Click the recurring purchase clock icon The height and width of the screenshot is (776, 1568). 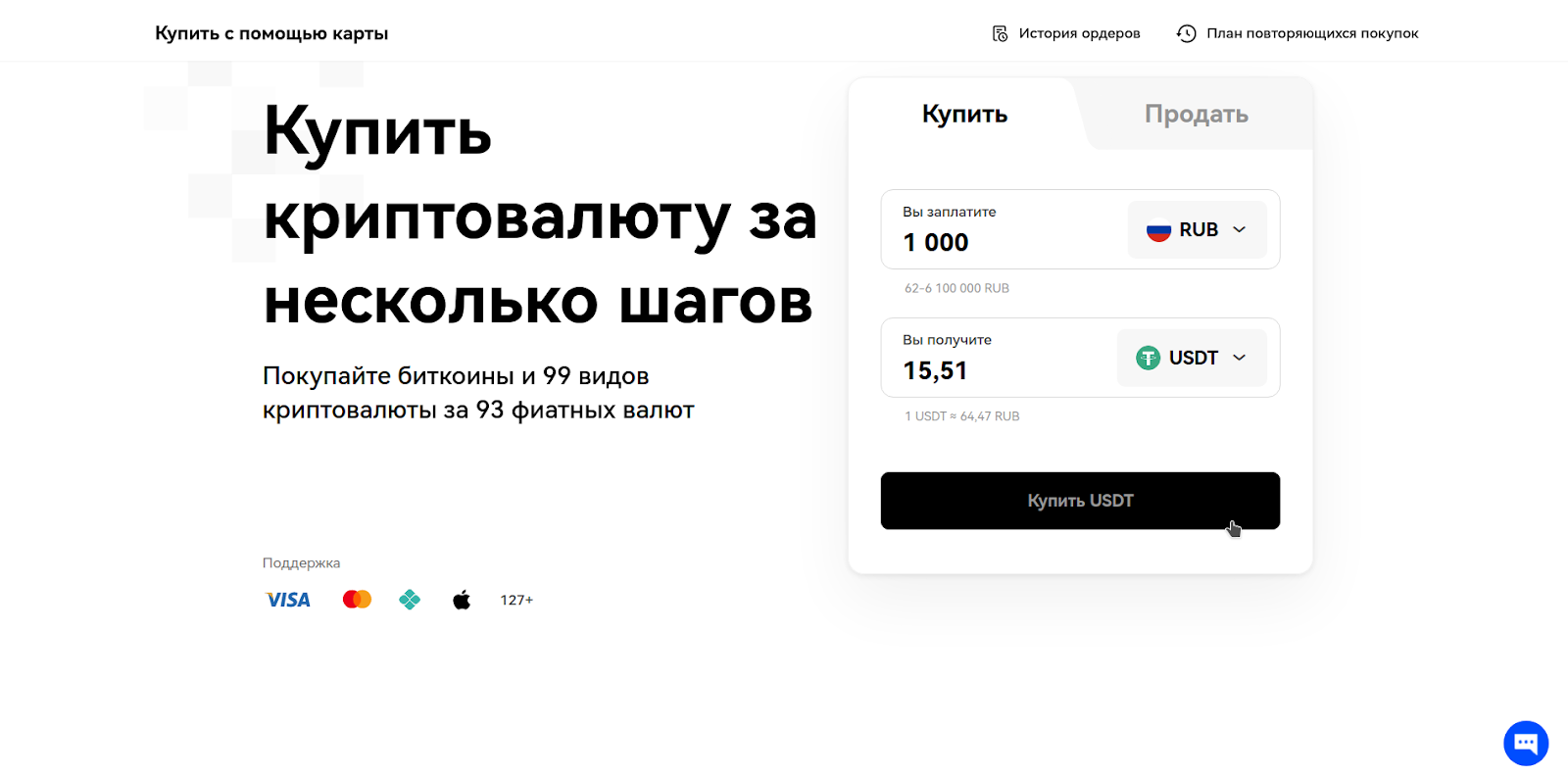[1186, 33]
